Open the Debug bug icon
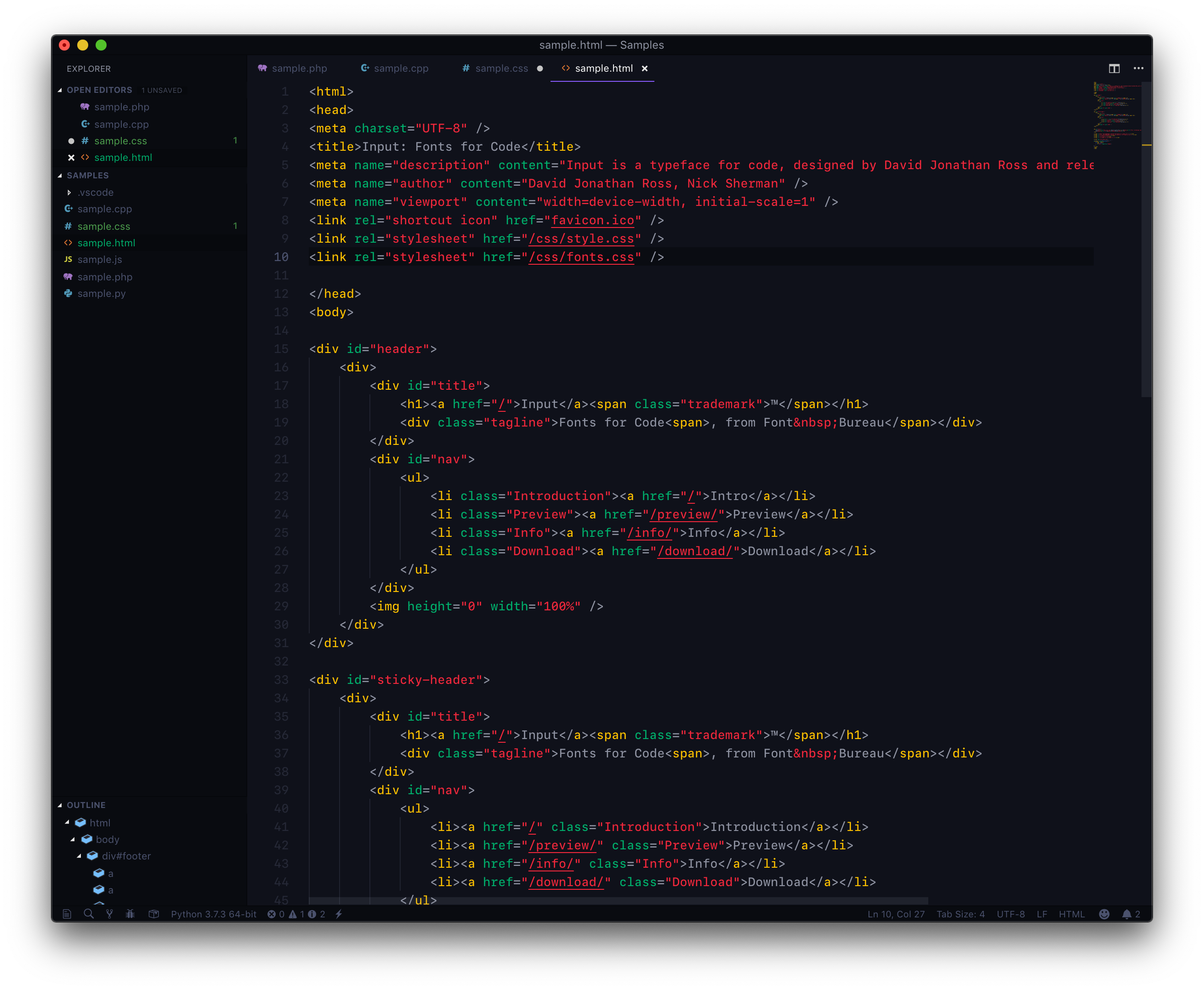The height and width of the screenshot is (990, 1204). 131,914
